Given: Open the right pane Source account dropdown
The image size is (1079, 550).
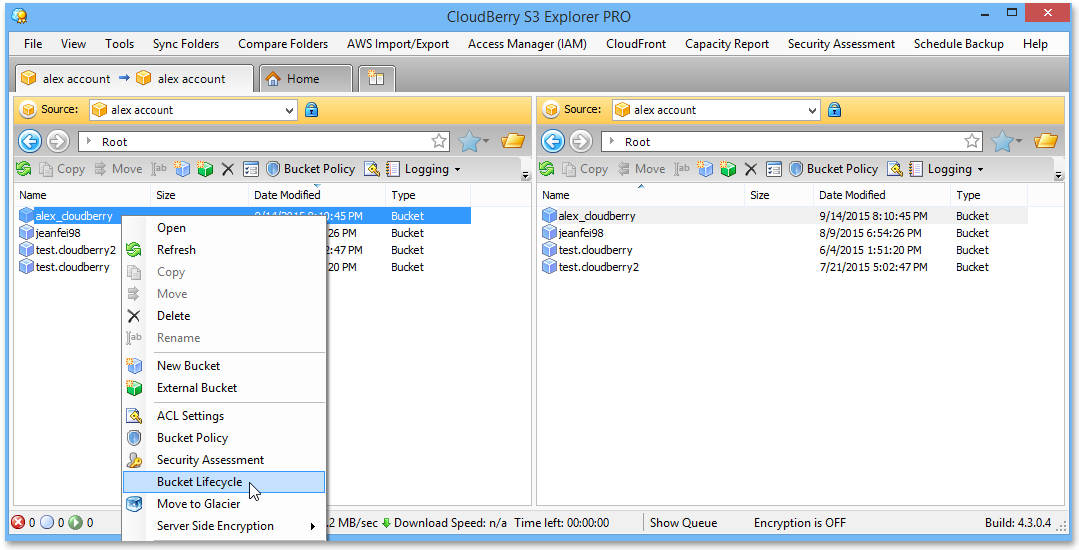Looking at the screenshot, I should 812,110.
